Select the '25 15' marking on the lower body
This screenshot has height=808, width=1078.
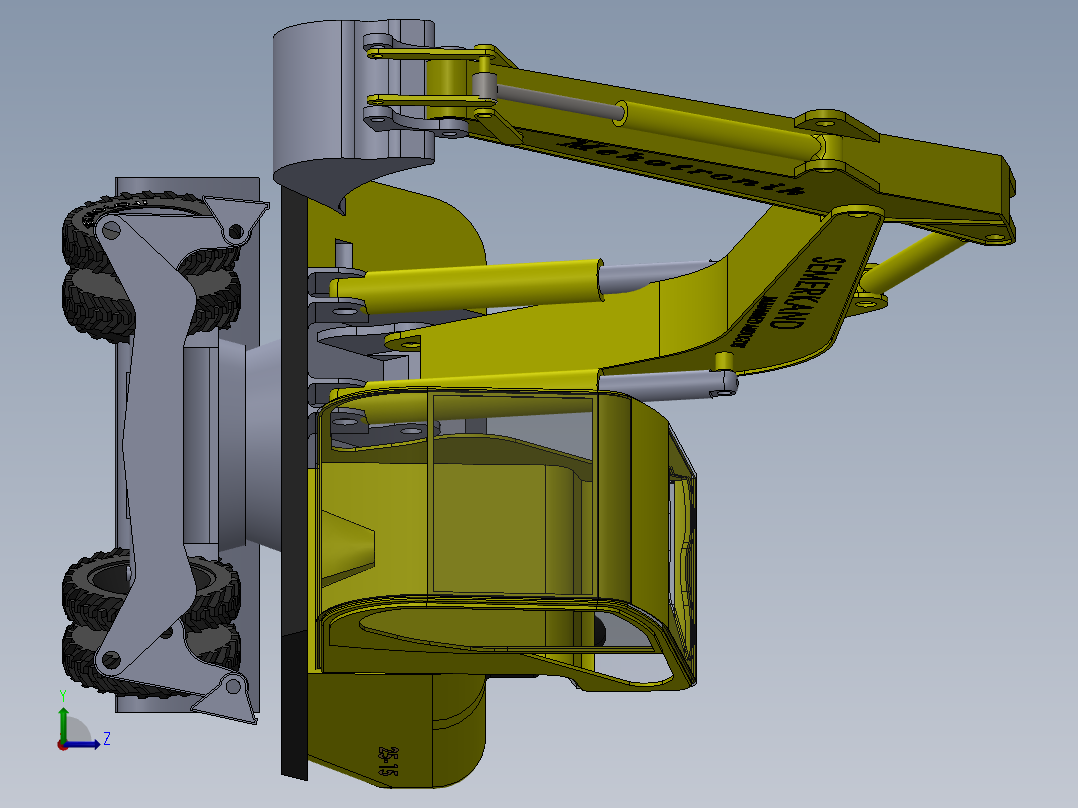[x=388, y=763]
